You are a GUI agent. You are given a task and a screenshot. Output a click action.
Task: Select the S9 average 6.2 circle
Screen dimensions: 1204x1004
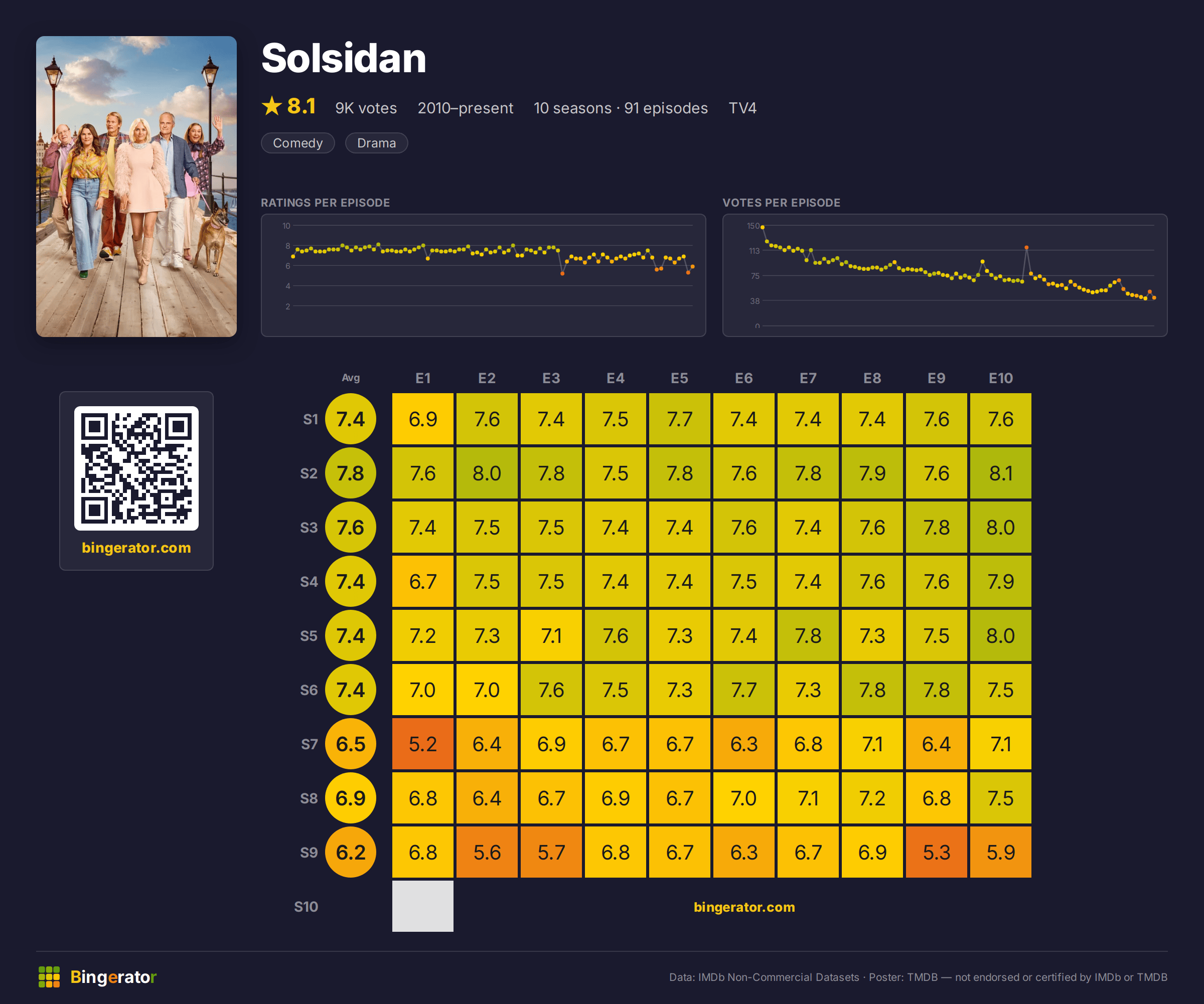350,852
